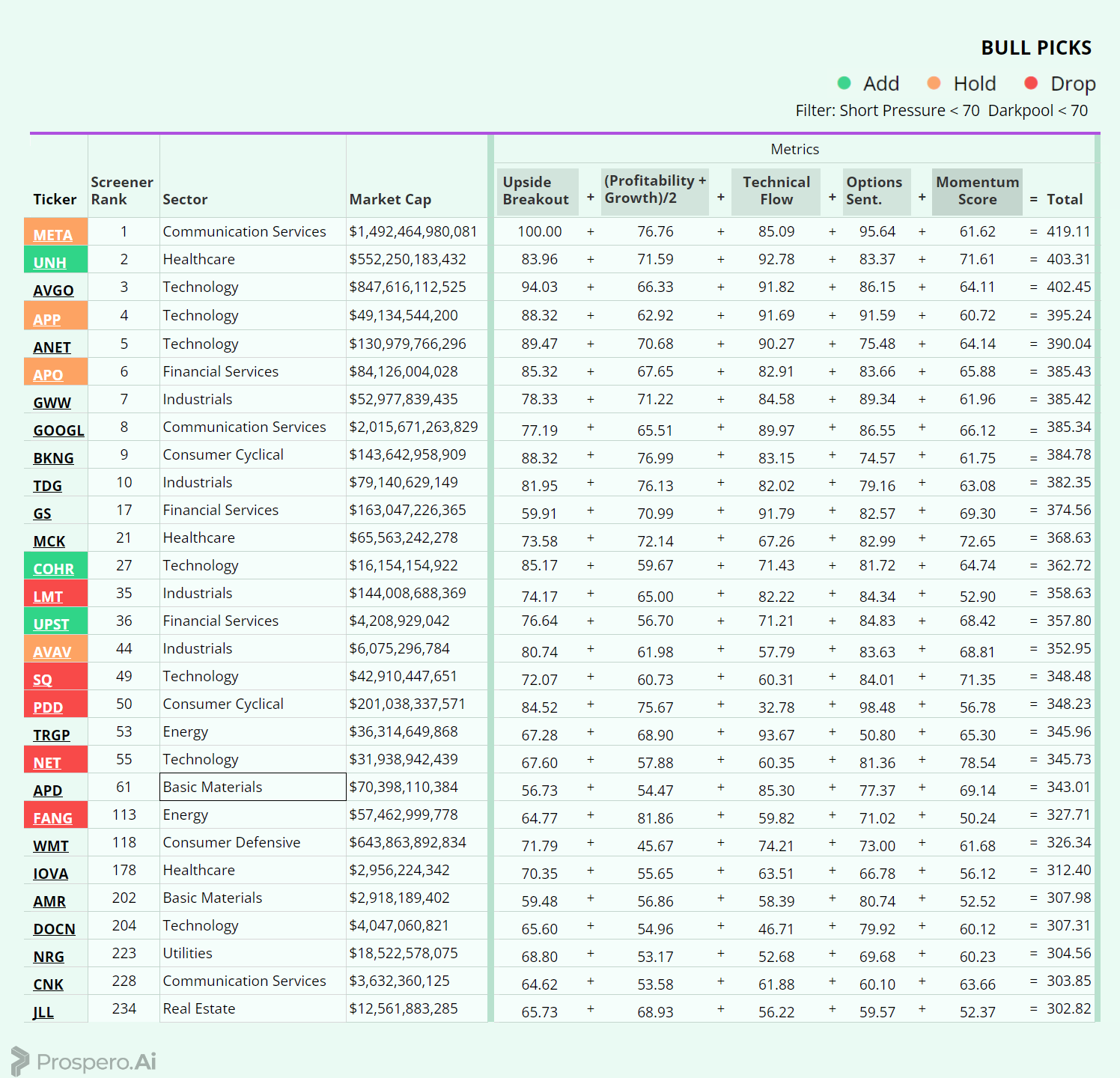Open the JLL ticker link
The image size is (1120, 1078).
(43, 1012)
